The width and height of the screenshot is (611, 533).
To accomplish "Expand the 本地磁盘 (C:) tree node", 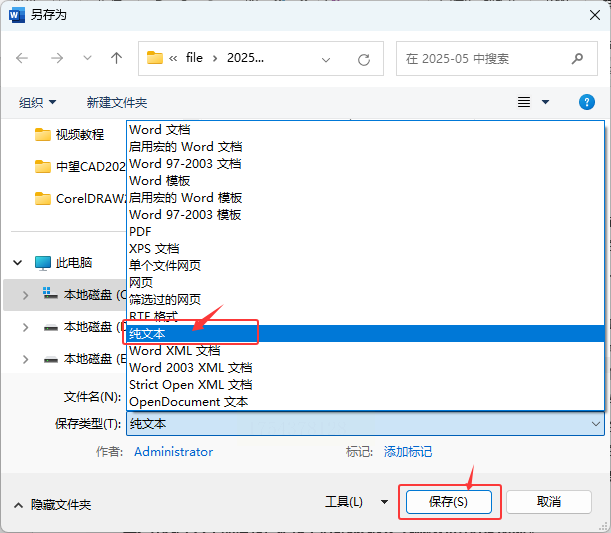I will point(25,295).
